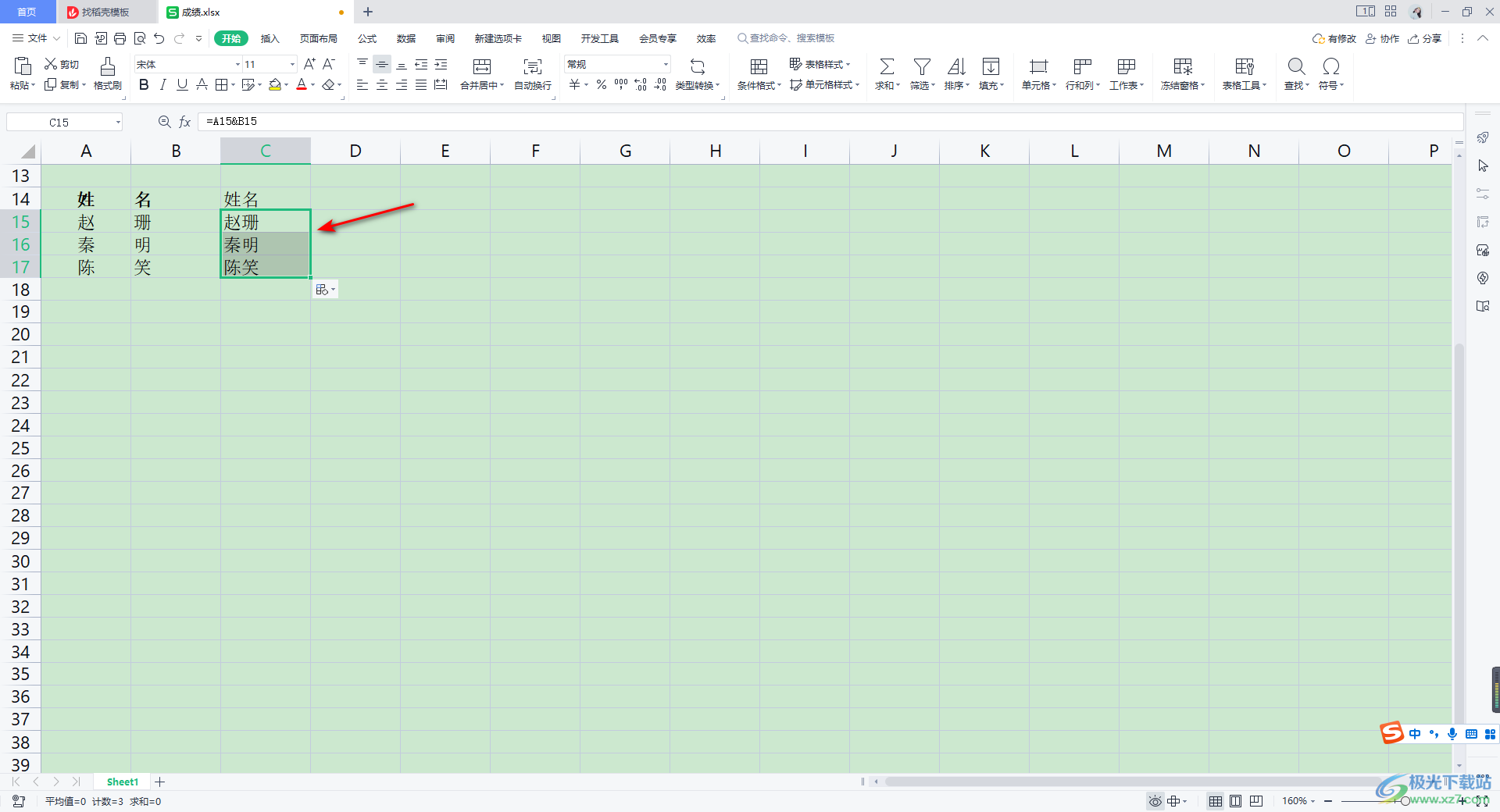This screenshot has height=812, width=1500.
Task: Increase font size with A+ icon
Action: click(309, 64)
